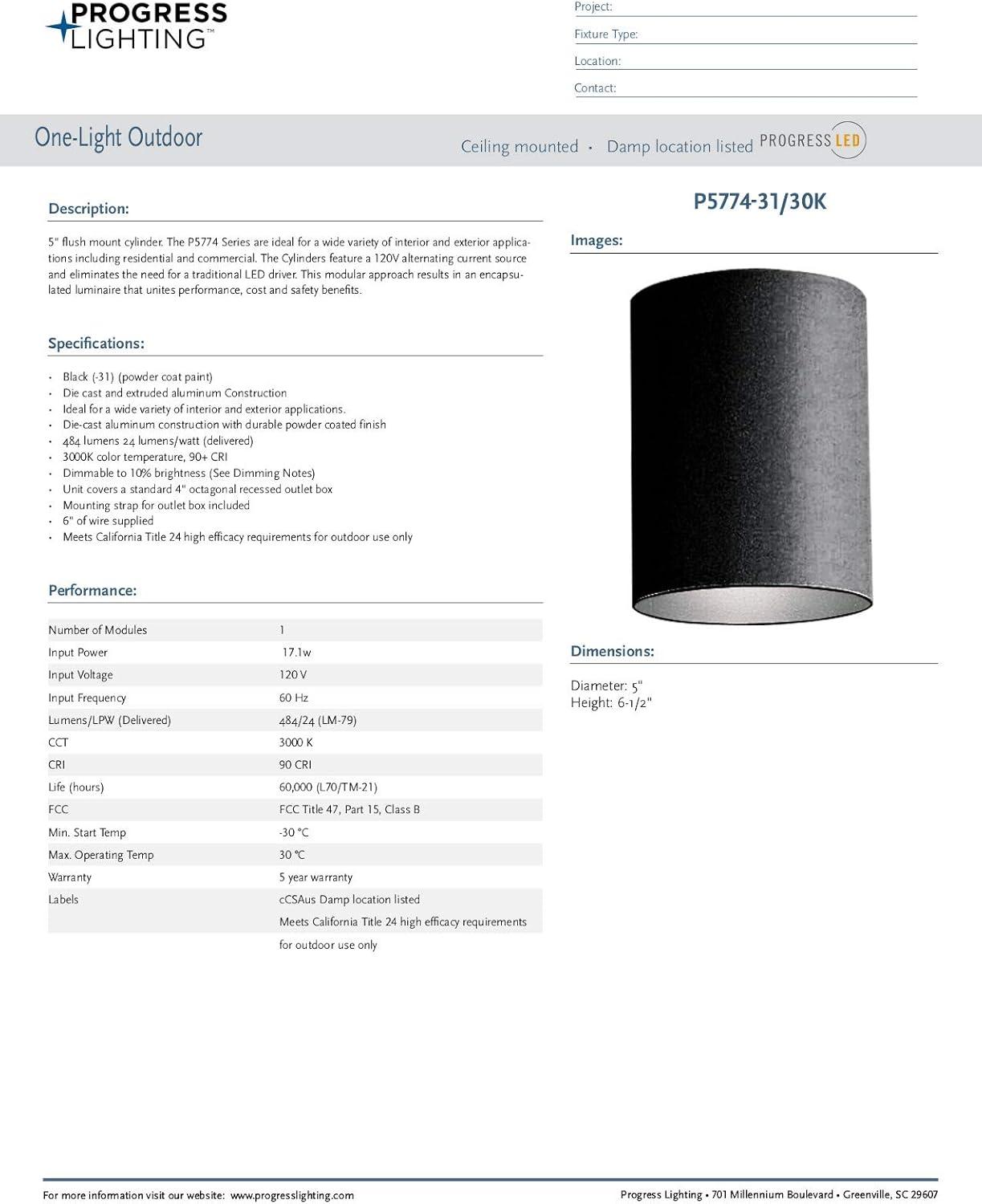The height and width of the screenshot is (1204, 982).
Task: Click the Performance heading
Action: [92, 591]
